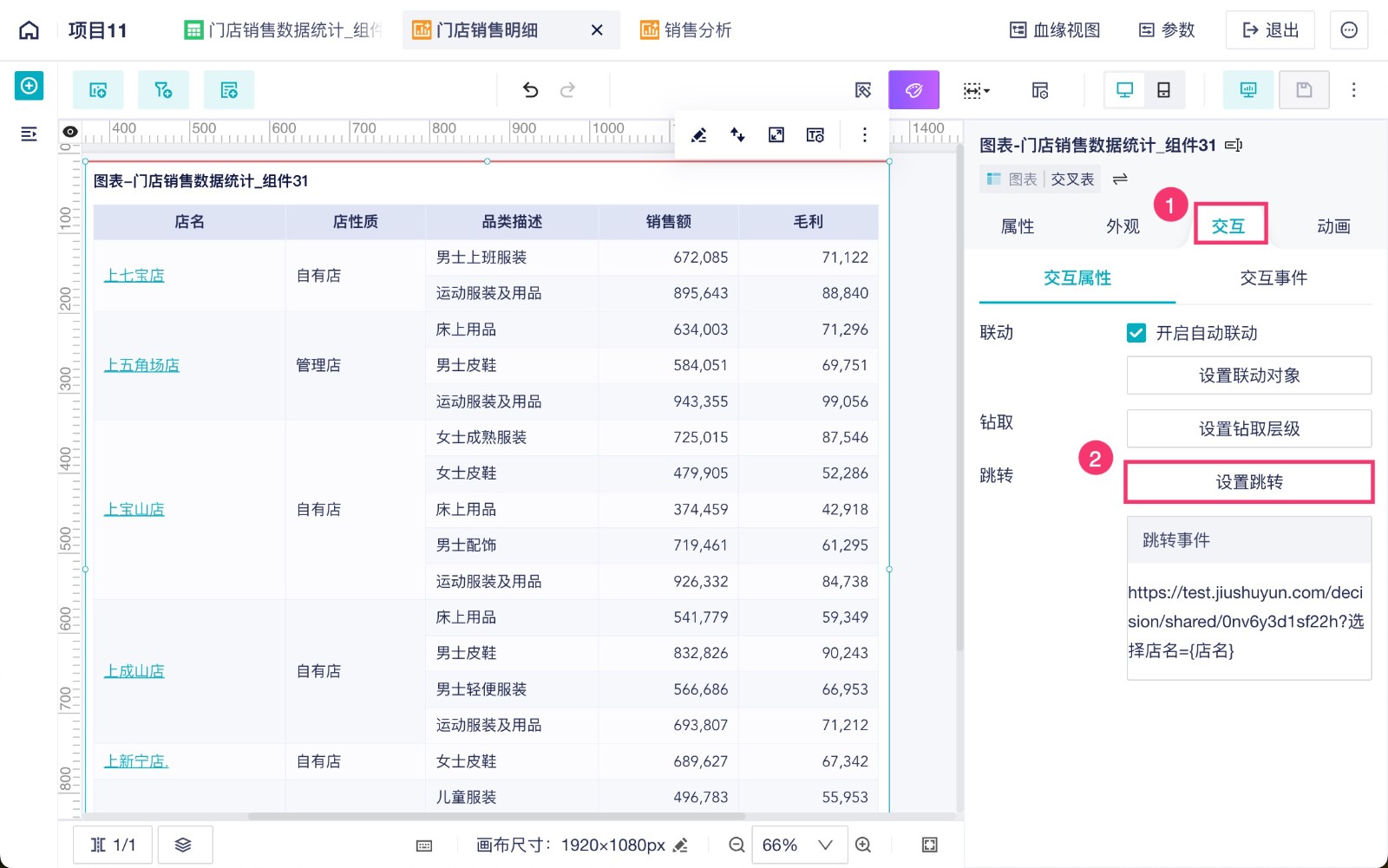Screen dimensions: 1388x868
Task: Open the align distribute dropdown
Action: point(976,90)
